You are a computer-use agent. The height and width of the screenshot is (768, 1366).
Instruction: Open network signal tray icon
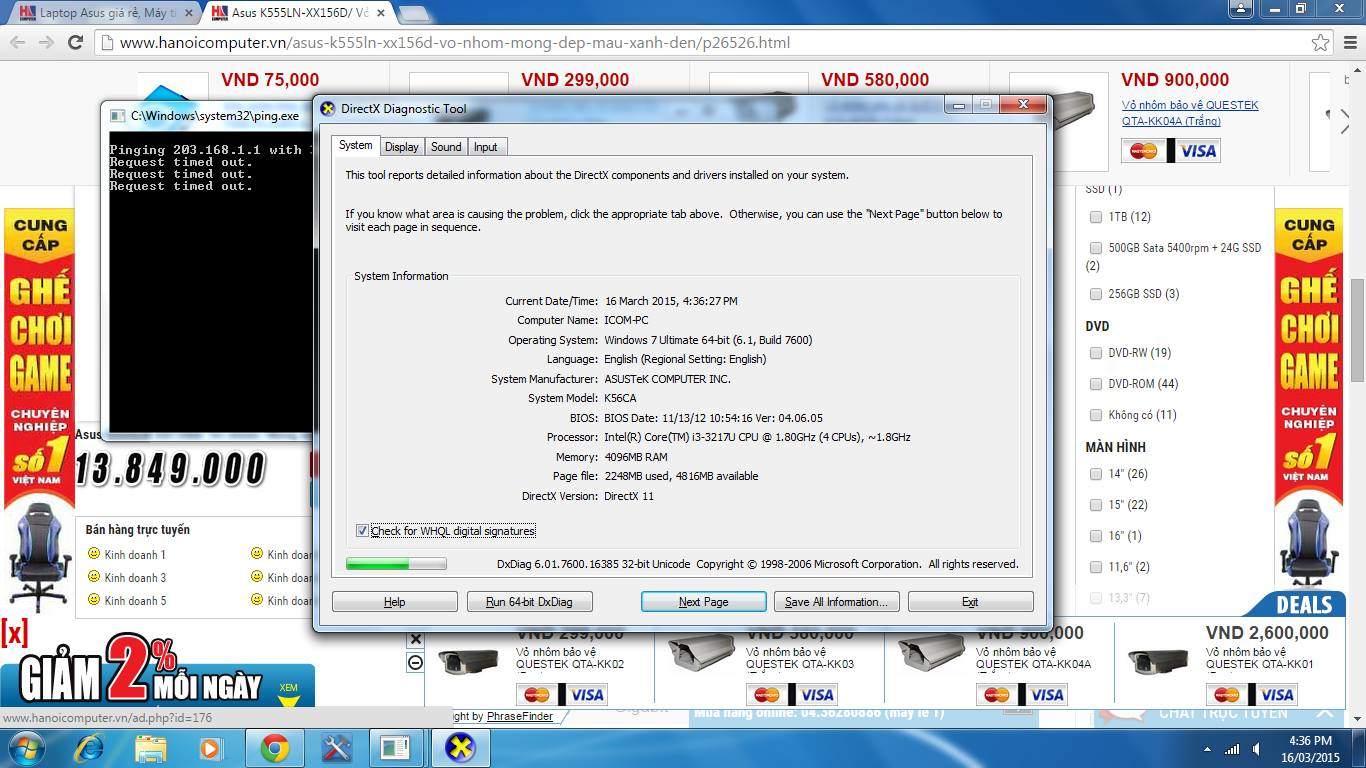1232,749
